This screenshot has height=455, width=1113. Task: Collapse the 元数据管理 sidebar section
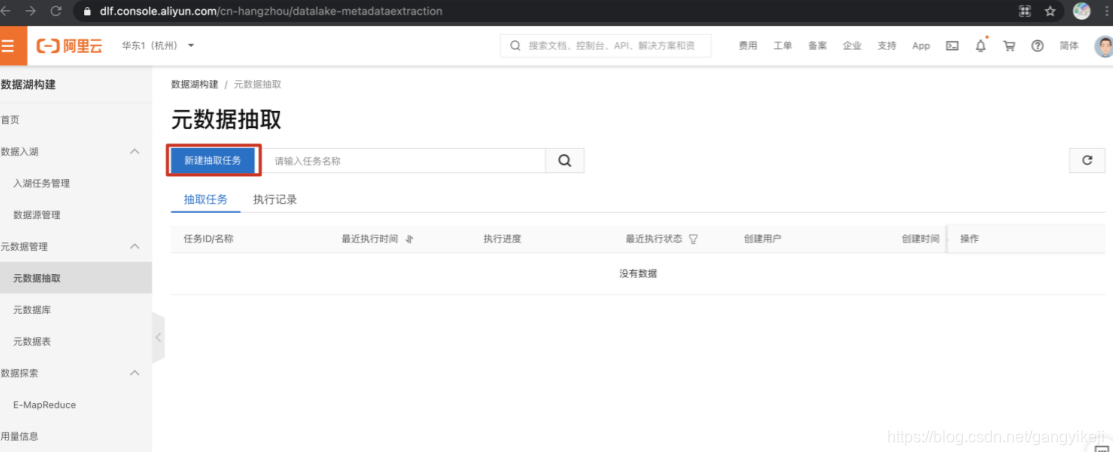coord(135,246)
